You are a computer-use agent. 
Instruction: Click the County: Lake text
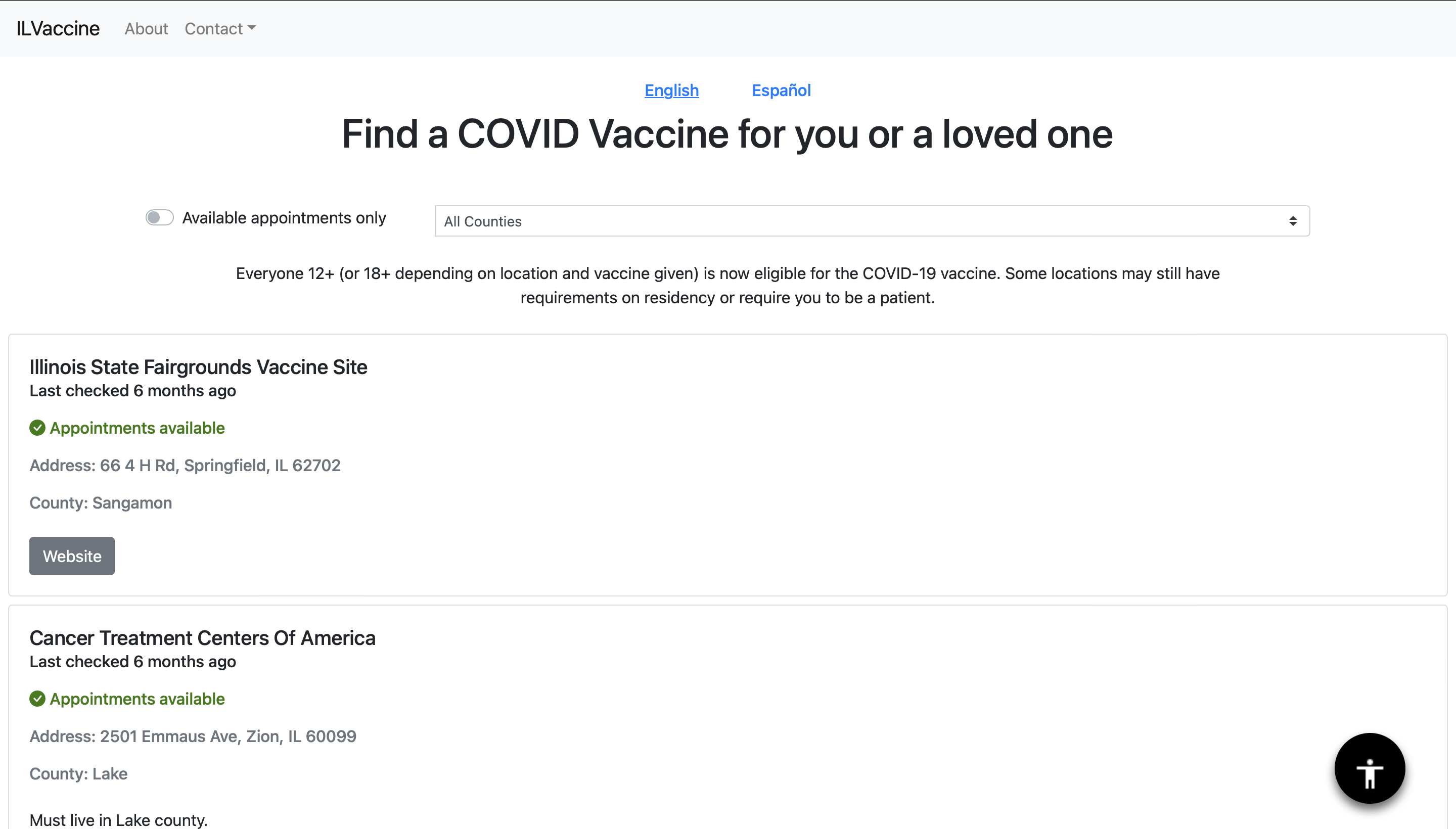(x=78, y=774)
